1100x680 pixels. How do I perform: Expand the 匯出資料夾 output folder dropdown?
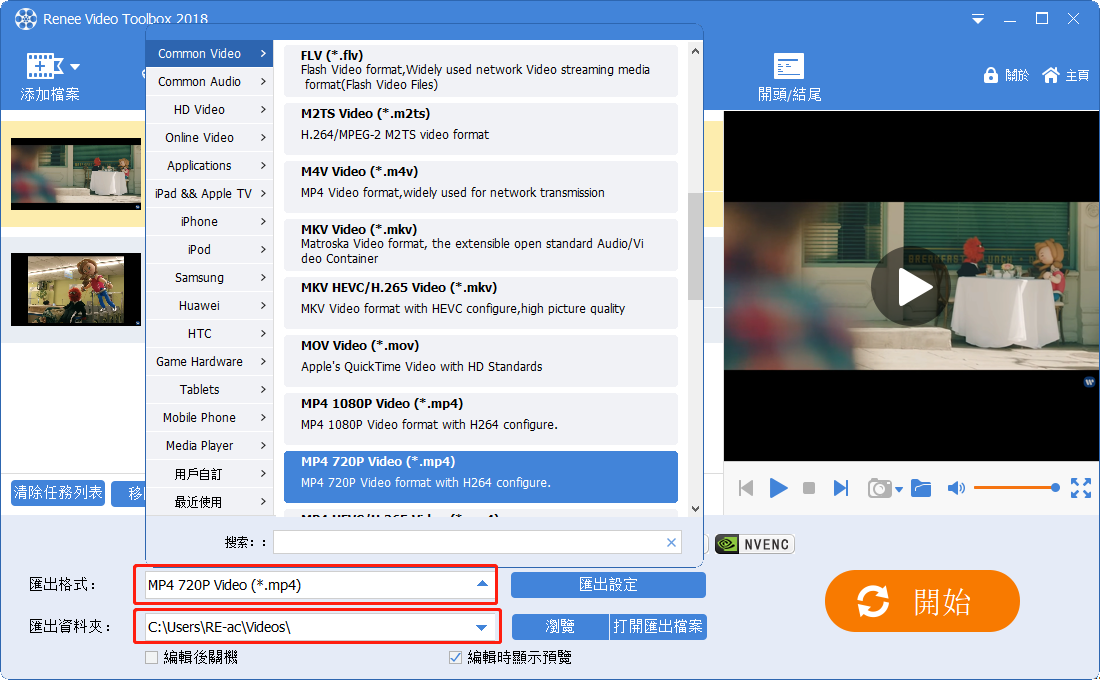(481, 627)
